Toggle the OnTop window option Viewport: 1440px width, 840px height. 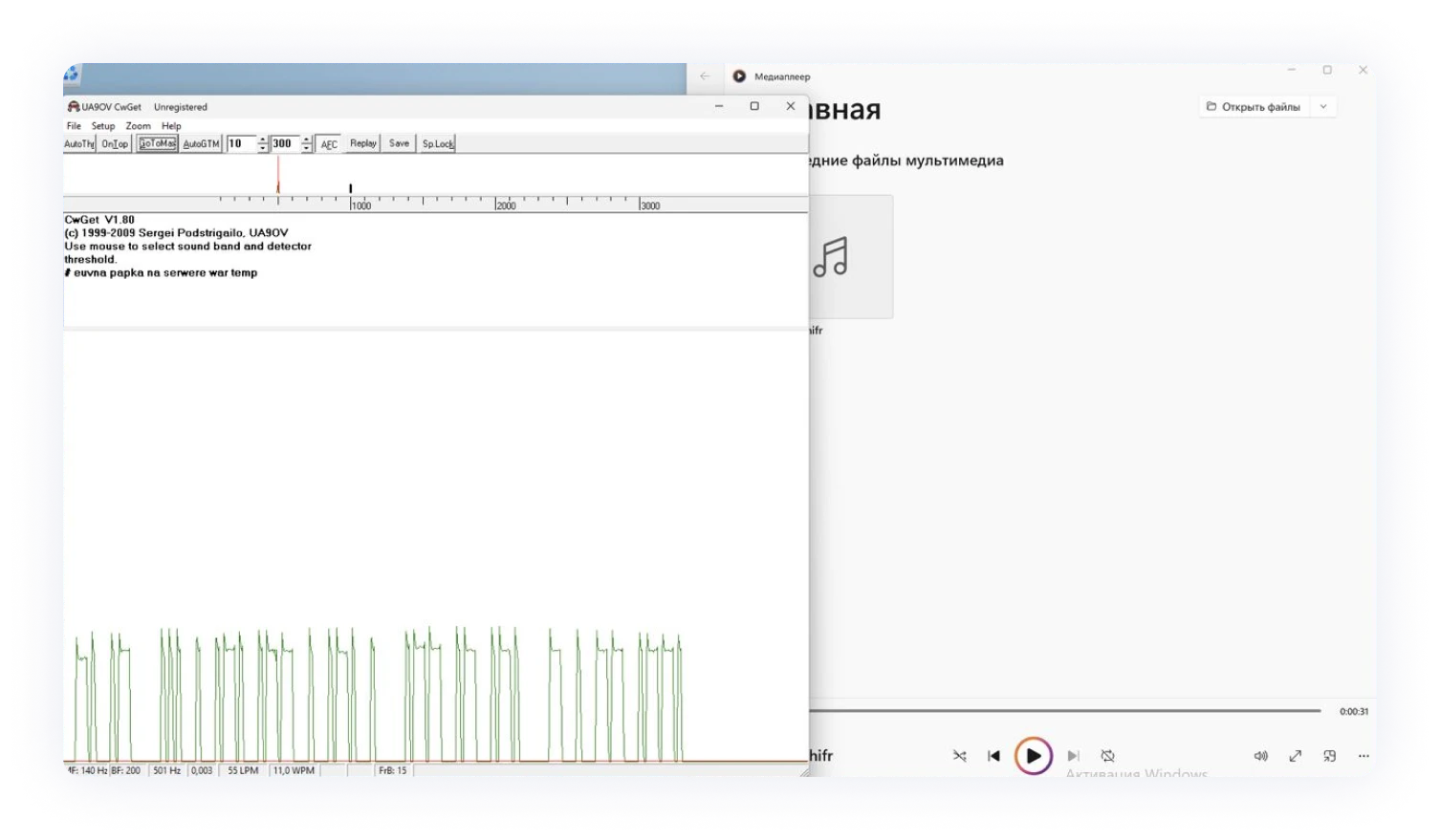click(x=115, y=144)
